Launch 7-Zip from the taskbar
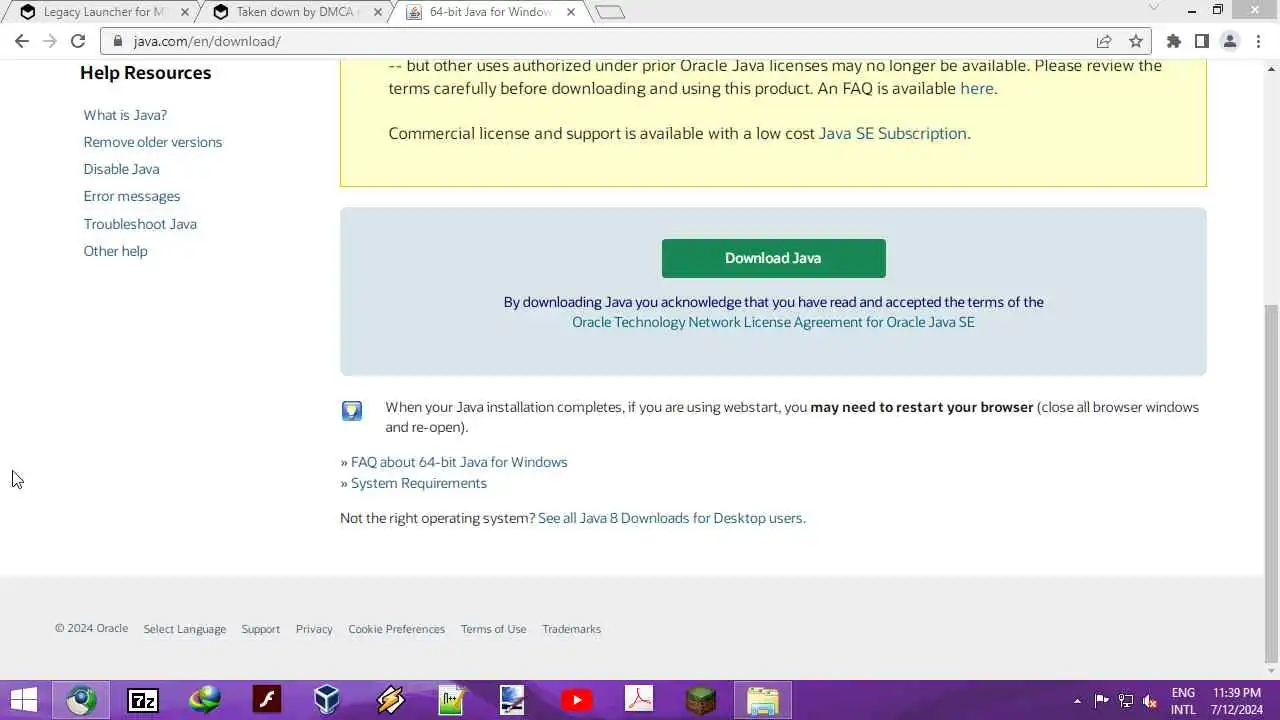The height and width of the screenshot is (720, 1280). tap(143, 700)
